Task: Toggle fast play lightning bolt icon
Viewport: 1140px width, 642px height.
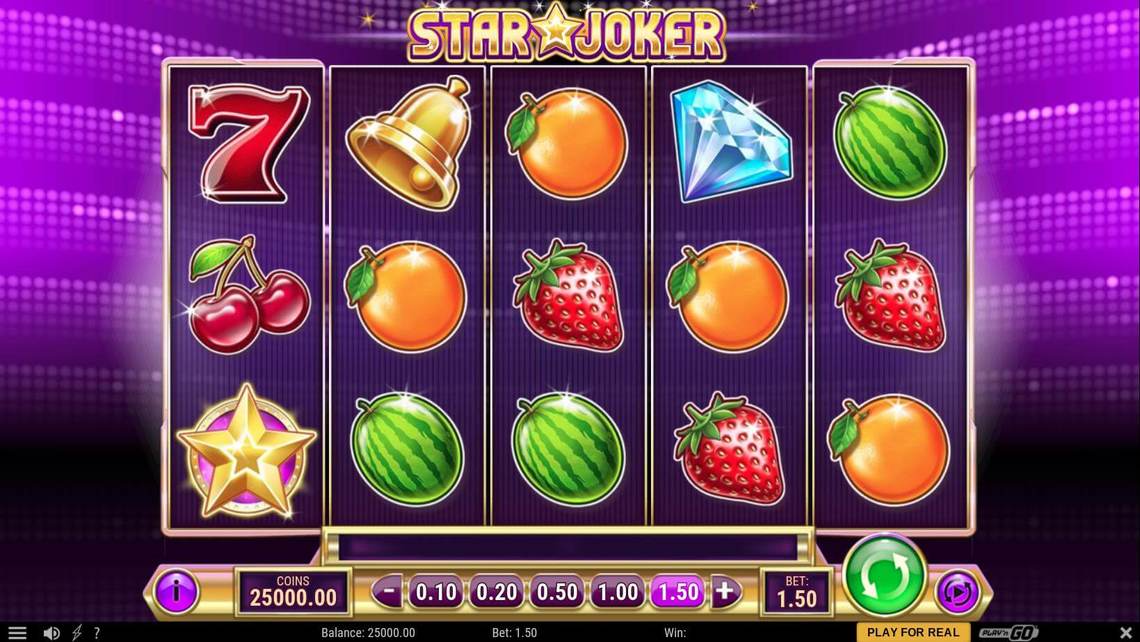Action: coord(76,633)
